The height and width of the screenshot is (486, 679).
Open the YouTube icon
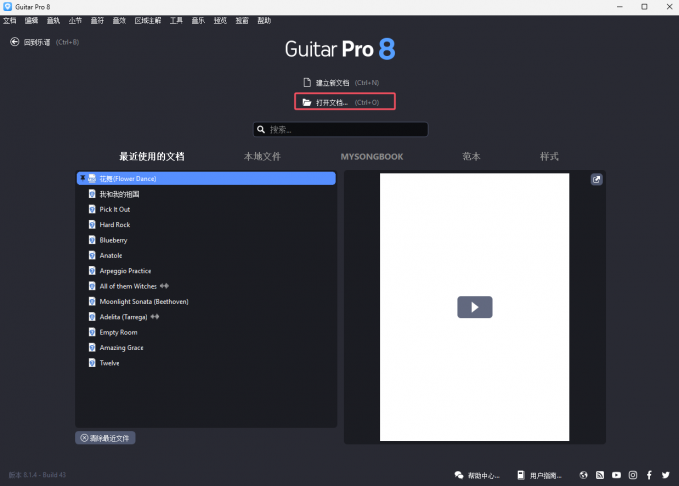616,475
